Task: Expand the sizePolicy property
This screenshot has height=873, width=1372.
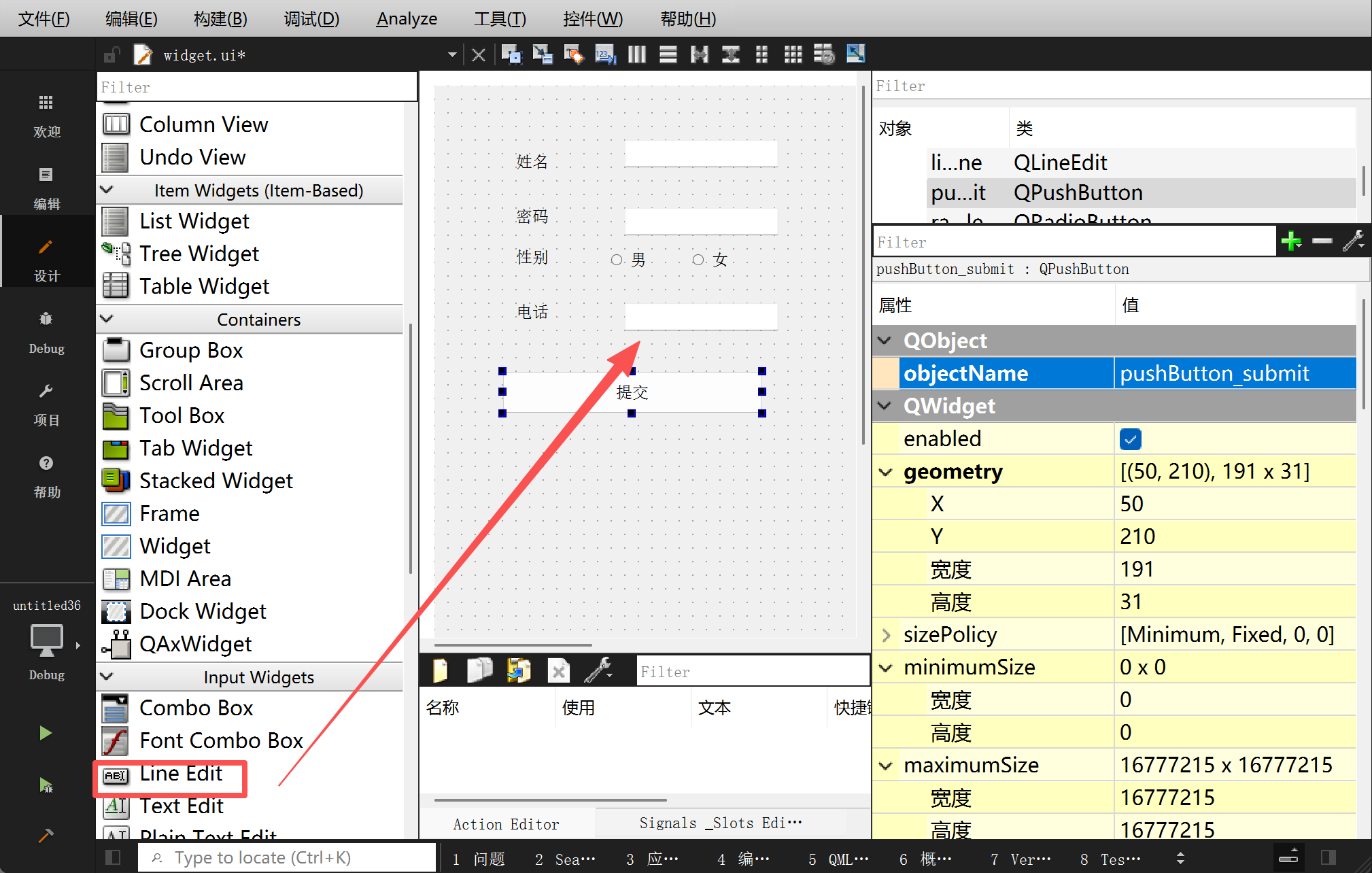Action: tap(885, 635)
